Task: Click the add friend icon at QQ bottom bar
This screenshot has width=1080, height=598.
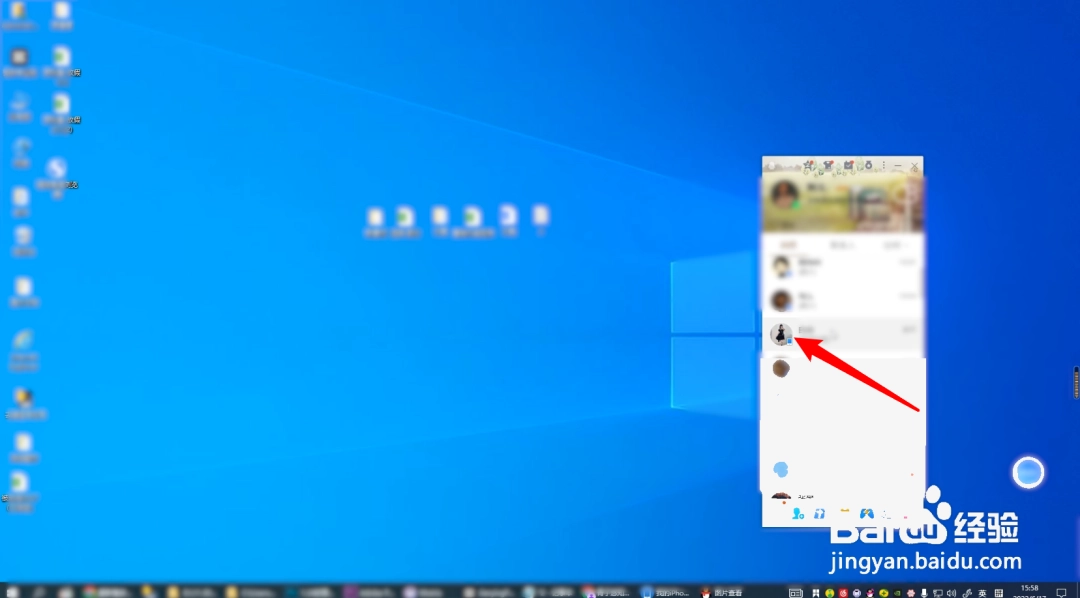Action: click(798, 513)
